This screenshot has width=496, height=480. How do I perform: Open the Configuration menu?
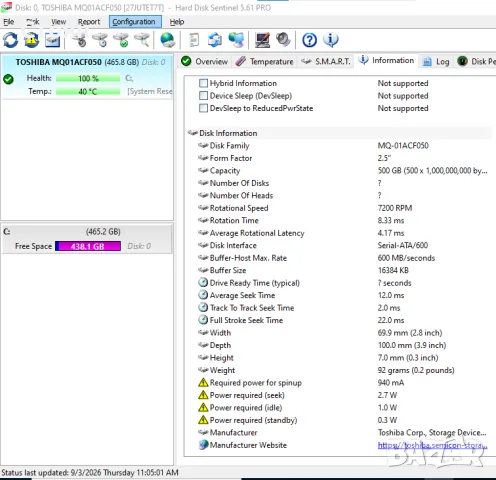pos(135,22)
